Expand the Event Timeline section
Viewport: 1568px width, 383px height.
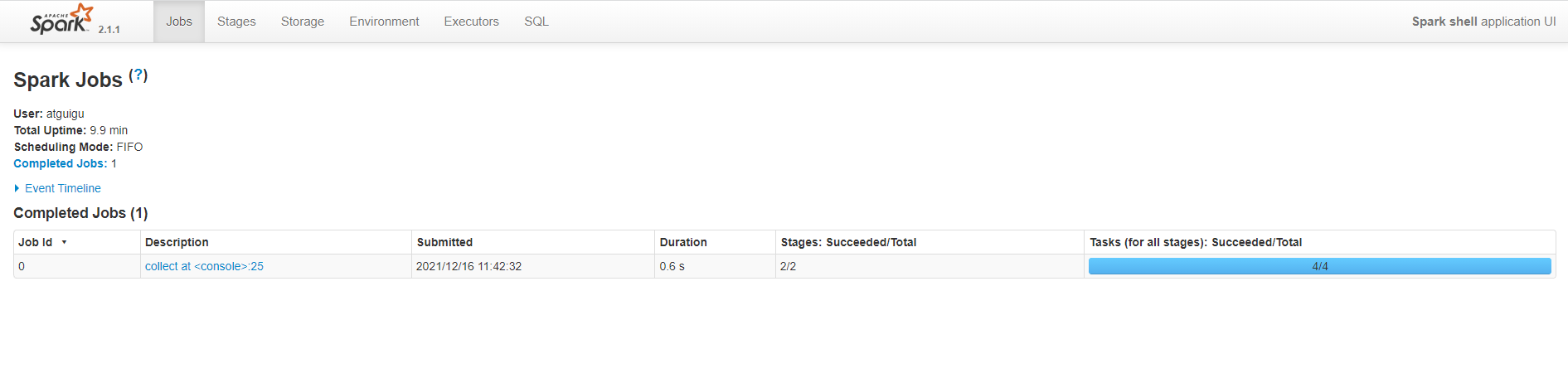[57, 188]
